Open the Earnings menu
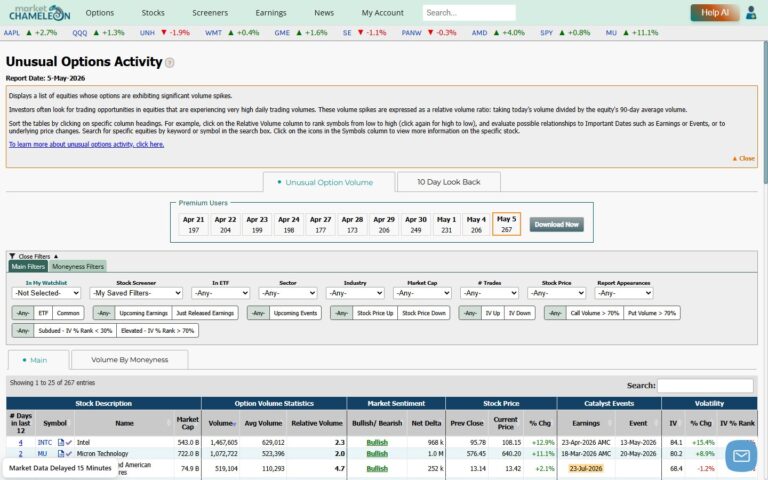The height and width of the screenshot is (480, 768). coord(270,13)
